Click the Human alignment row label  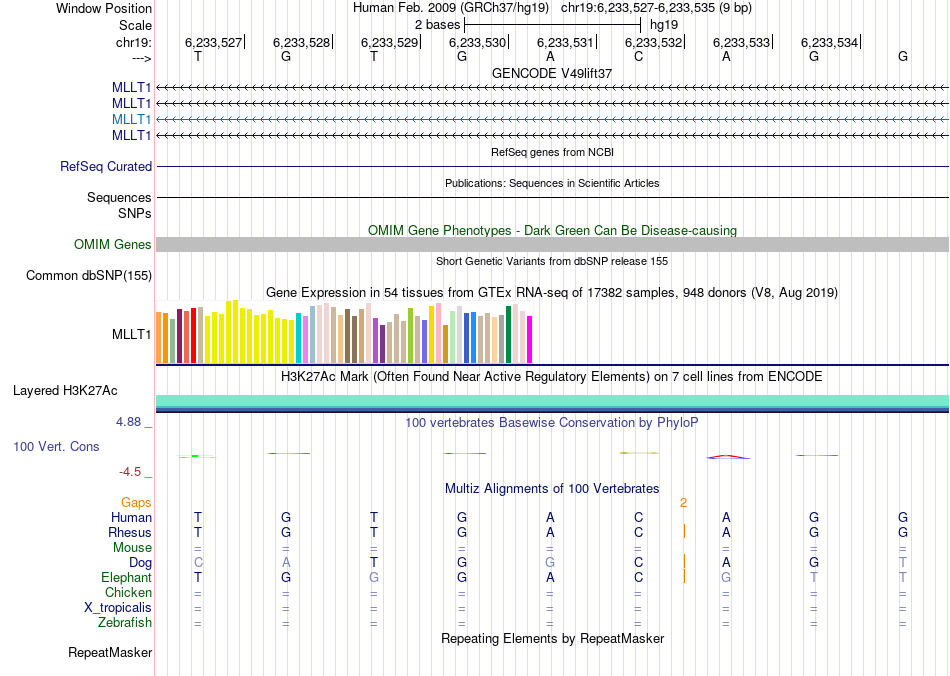pyautogui.click(x=131, y=518)
